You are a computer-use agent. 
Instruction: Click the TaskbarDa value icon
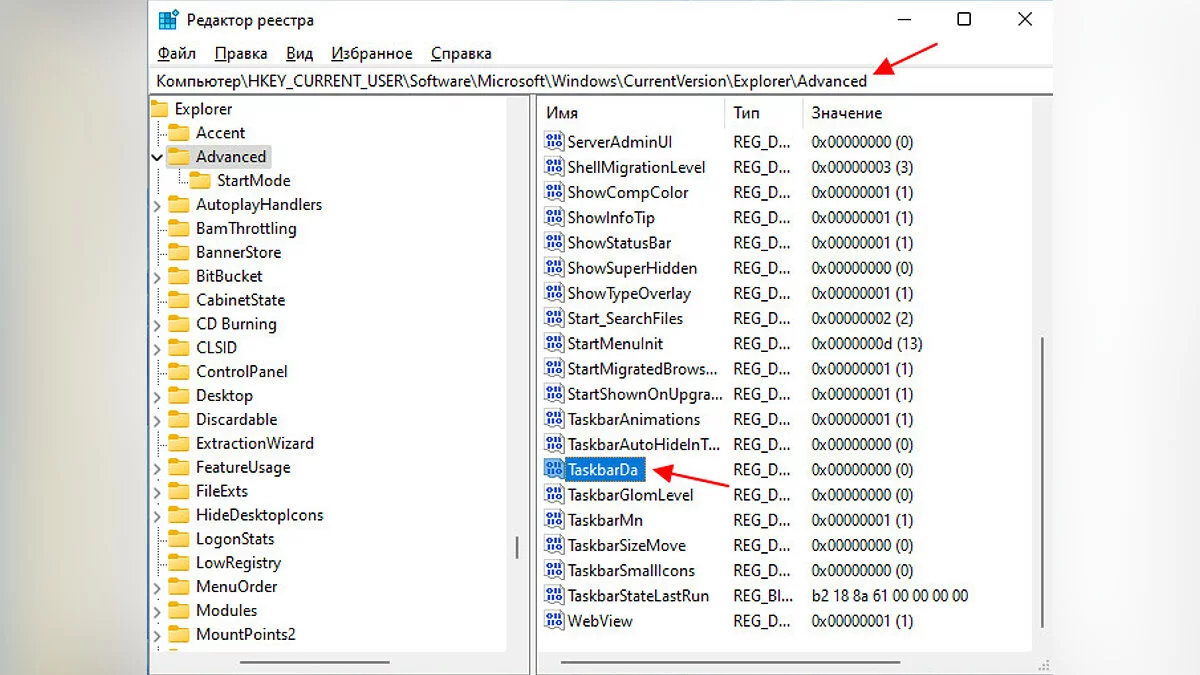[554, 469]
